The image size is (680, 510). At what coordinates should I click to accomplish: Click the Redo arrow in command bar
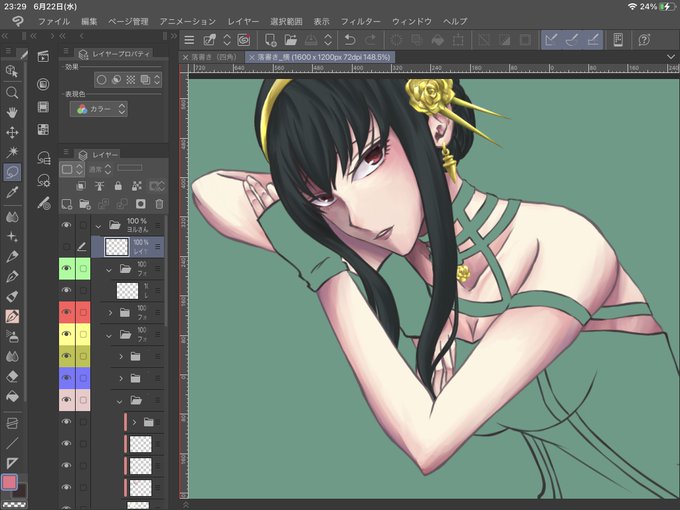pos(370,40)
